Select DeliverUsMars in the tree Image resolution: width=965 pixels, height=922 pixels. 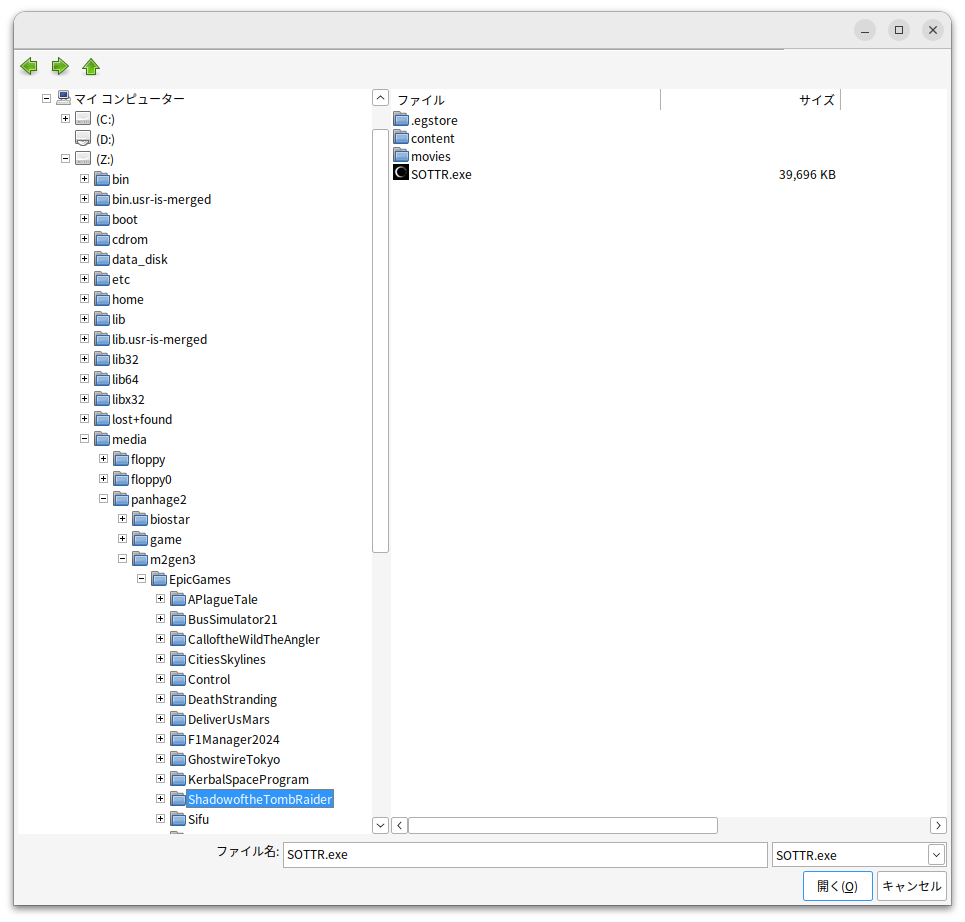click(229, 720)
